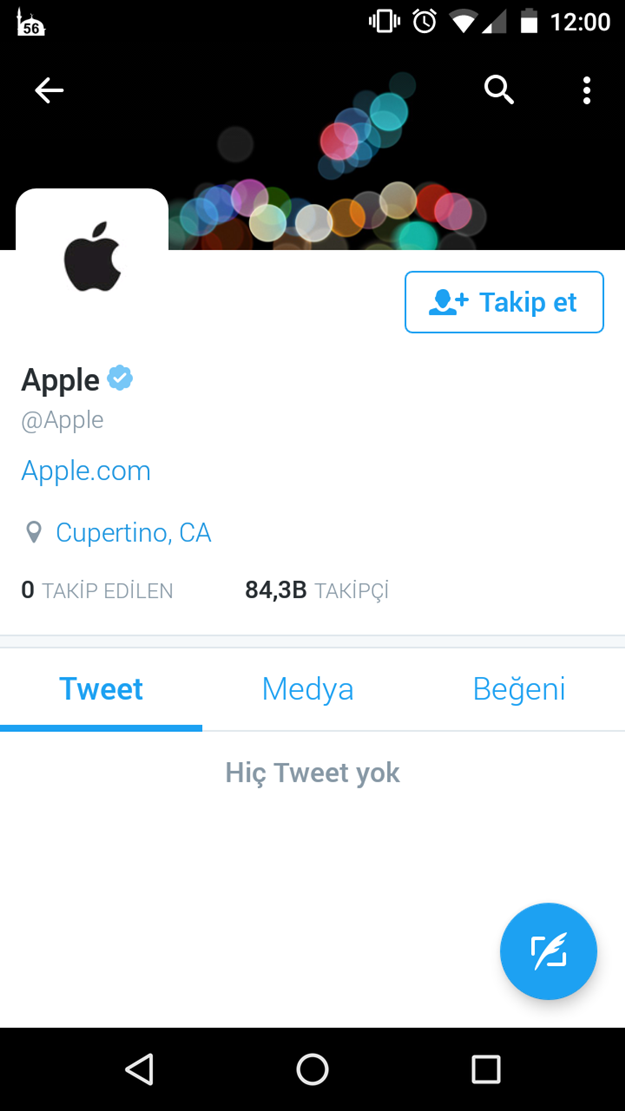Tap the back arrow icon
This screenshot has width=625, height=1111.
pyautogui.click(x=49, y=90)
